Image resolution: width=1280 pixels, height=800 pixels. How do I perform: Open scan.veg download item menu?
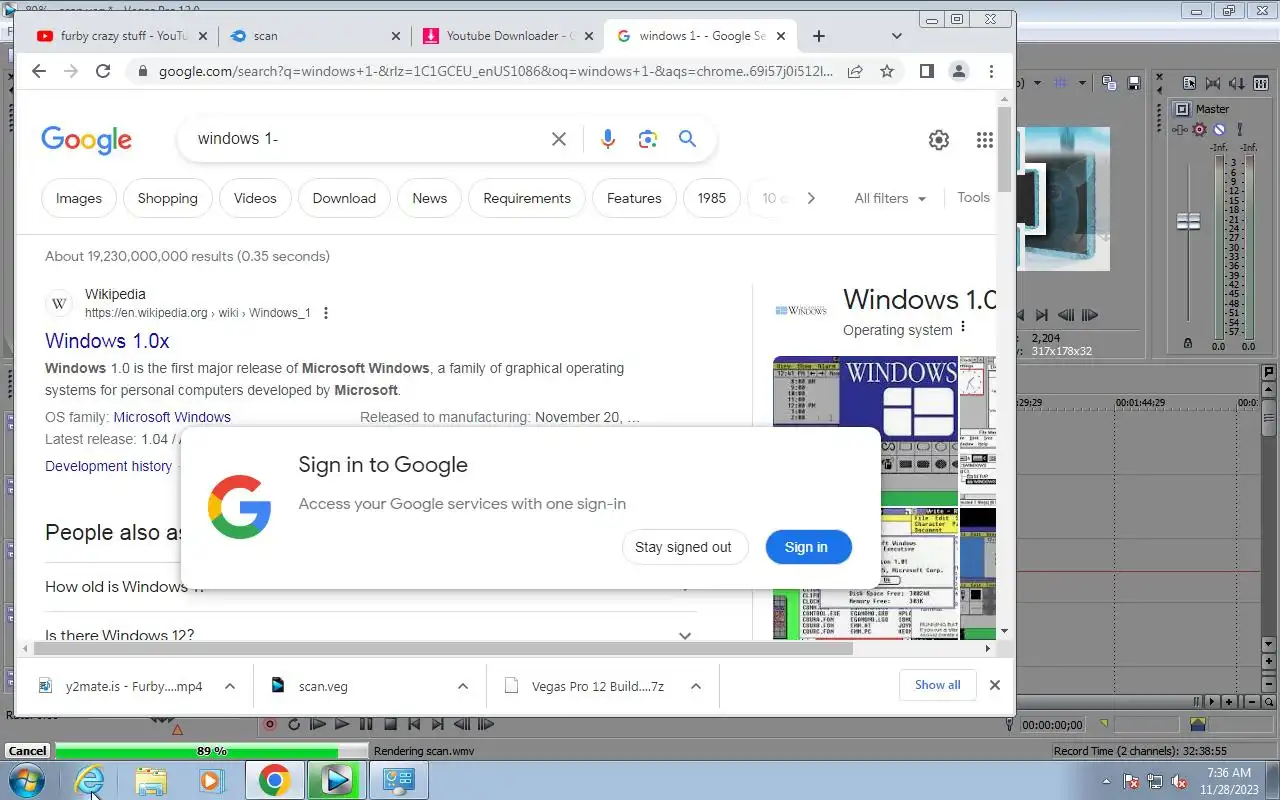pyautogui.click(x=463, y=686)
